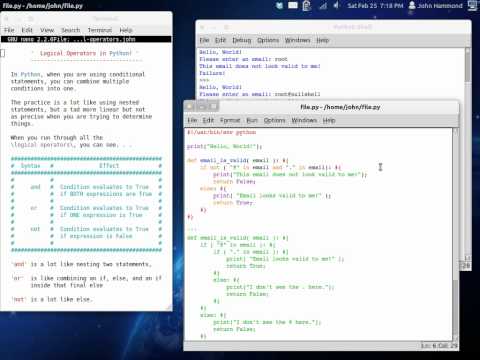Click the volume speaker icon in top panel
The image size is (480, 360).
337,5
